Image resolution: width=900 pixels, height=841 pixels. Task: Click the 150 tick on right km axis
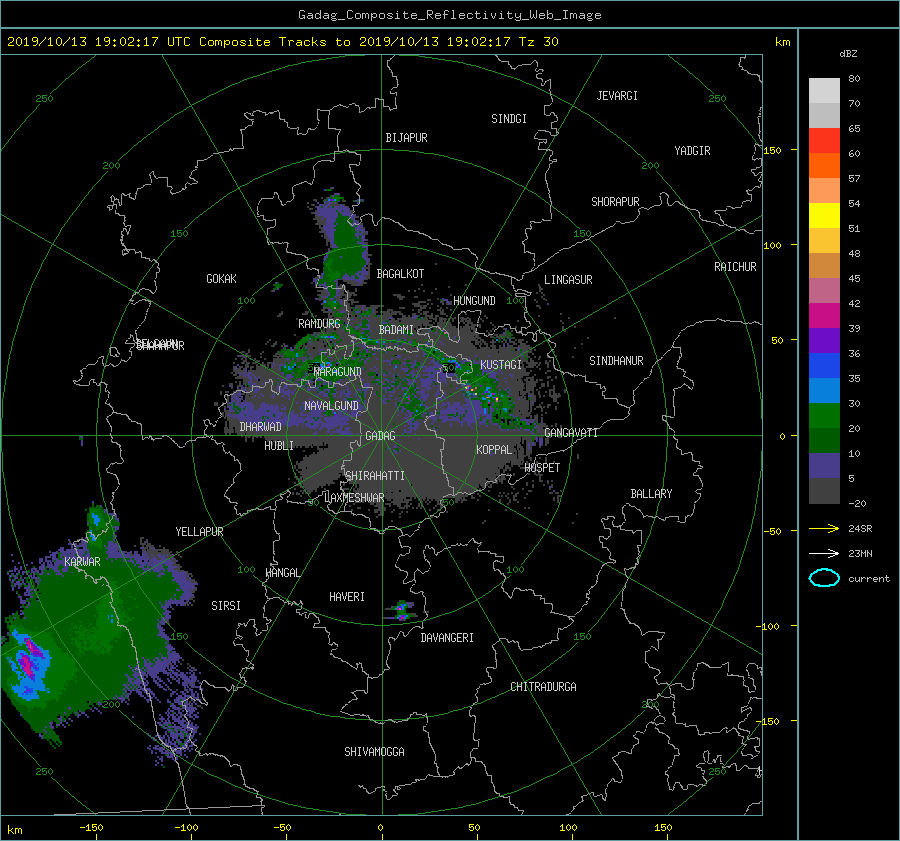[x=772, y=150]
